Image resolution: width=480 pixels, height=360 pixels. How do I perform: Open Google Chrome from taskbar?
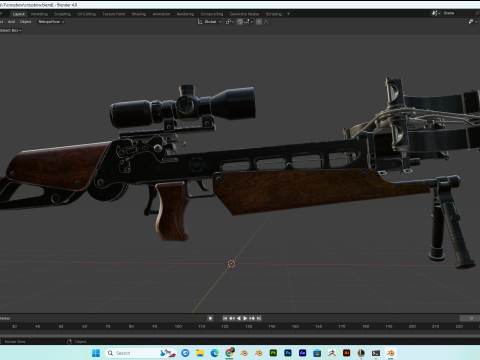(229, 353)
